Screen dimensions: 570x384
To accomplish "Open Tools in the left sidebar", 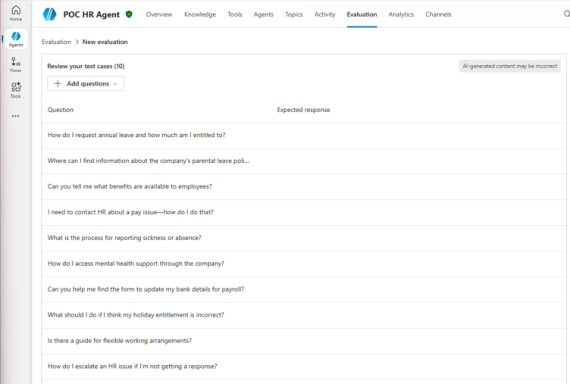I will point(16,90).
